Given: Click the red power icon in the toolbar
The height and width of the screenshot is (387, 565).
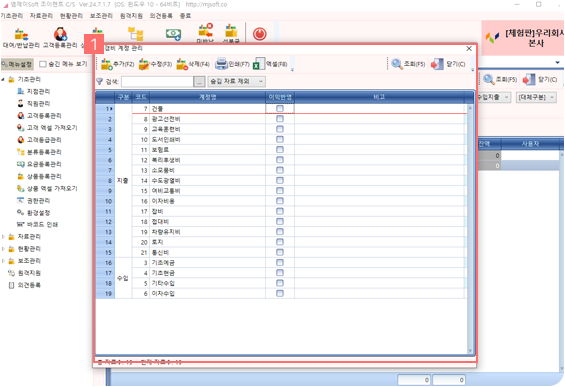Looking at the screenshot, I should pos(259,34).
